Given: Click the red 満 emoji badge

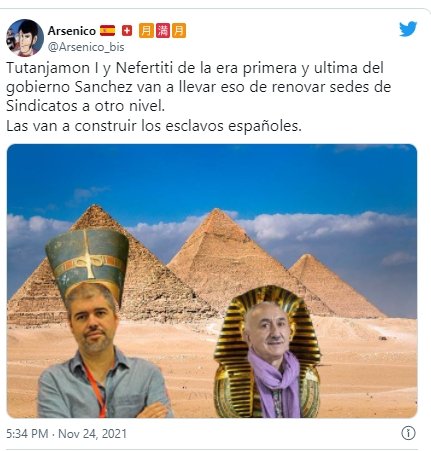Looking at the screenshot, I should (x=162, y=31).
